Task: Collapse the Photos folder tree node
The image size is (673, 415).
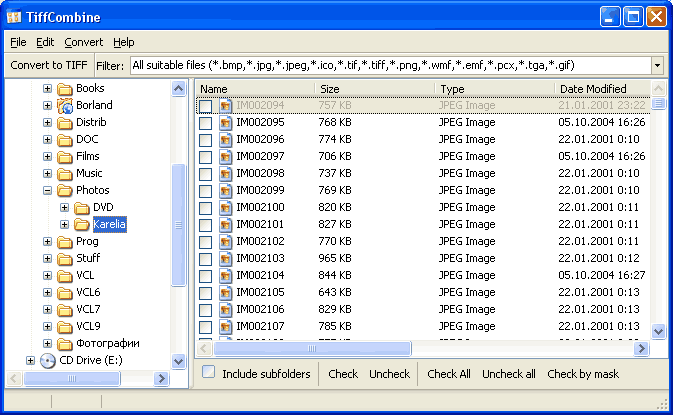Action: point(47,190)
